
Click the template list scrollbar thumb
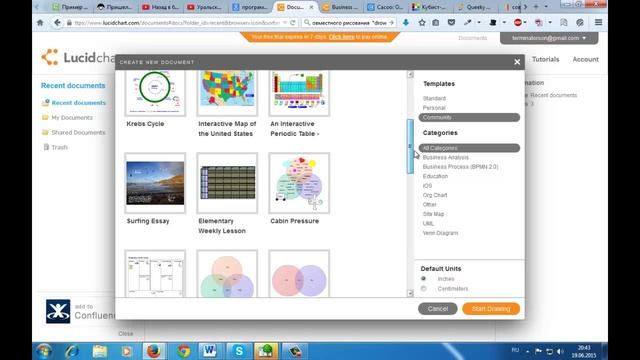point(410,146)
